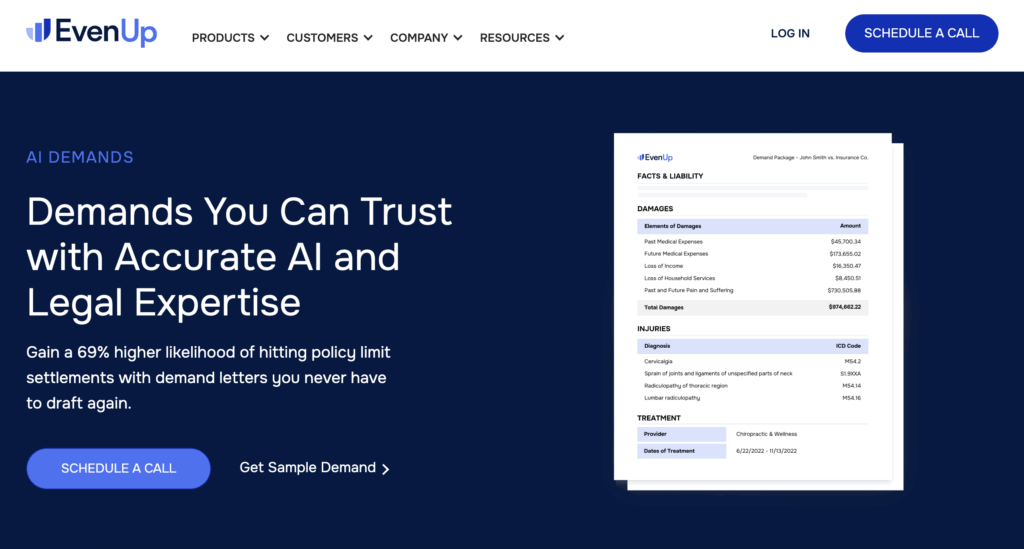Select the Total Damages row in the document

pos(752,309)
